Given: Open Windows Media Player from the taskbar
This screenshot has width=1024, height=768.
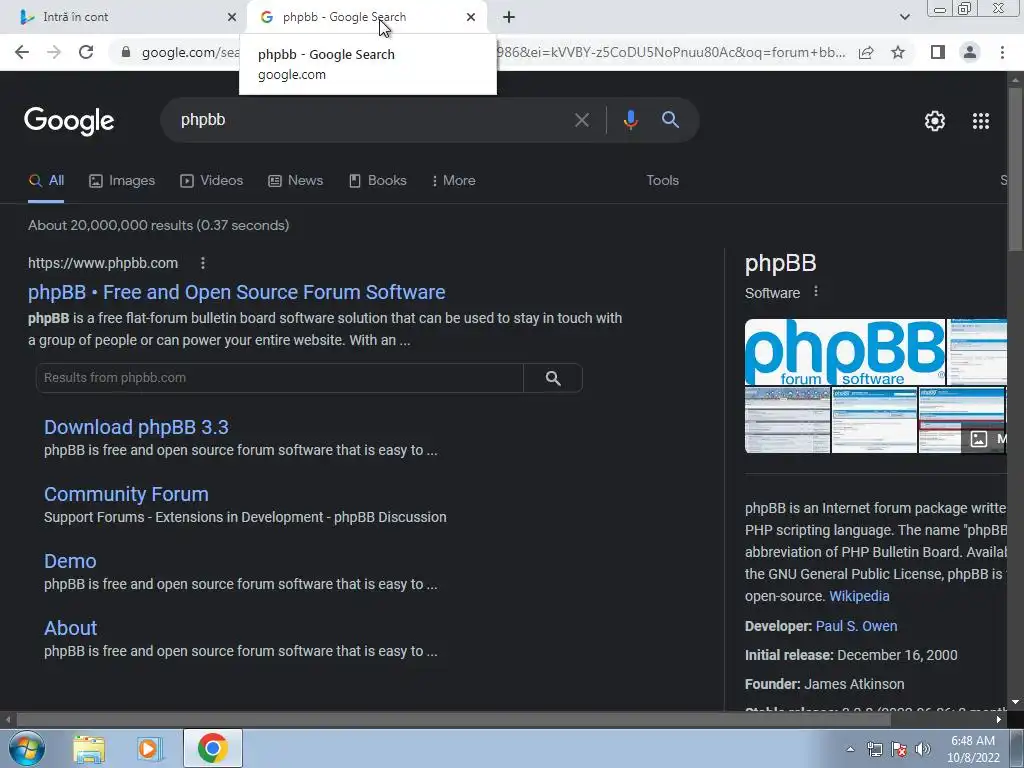Looking at the screenshot, I should pyautogui.click(x=150, y=749).
